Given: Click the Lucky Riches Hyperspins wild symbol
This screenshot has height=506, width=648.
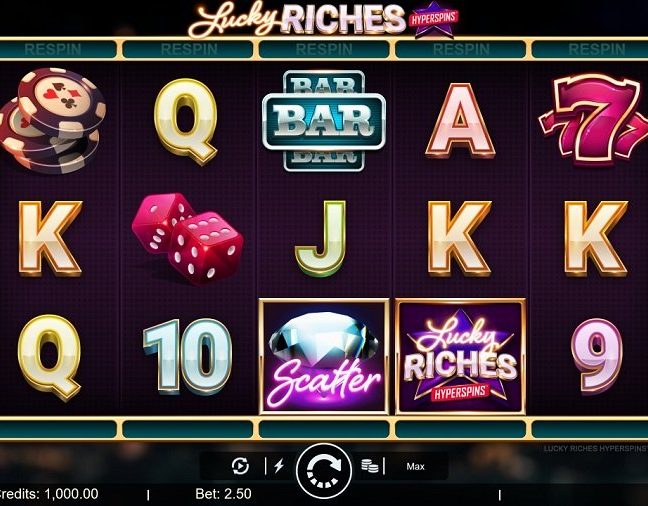Looking at the screenshot, I should [x=460, y=356].
